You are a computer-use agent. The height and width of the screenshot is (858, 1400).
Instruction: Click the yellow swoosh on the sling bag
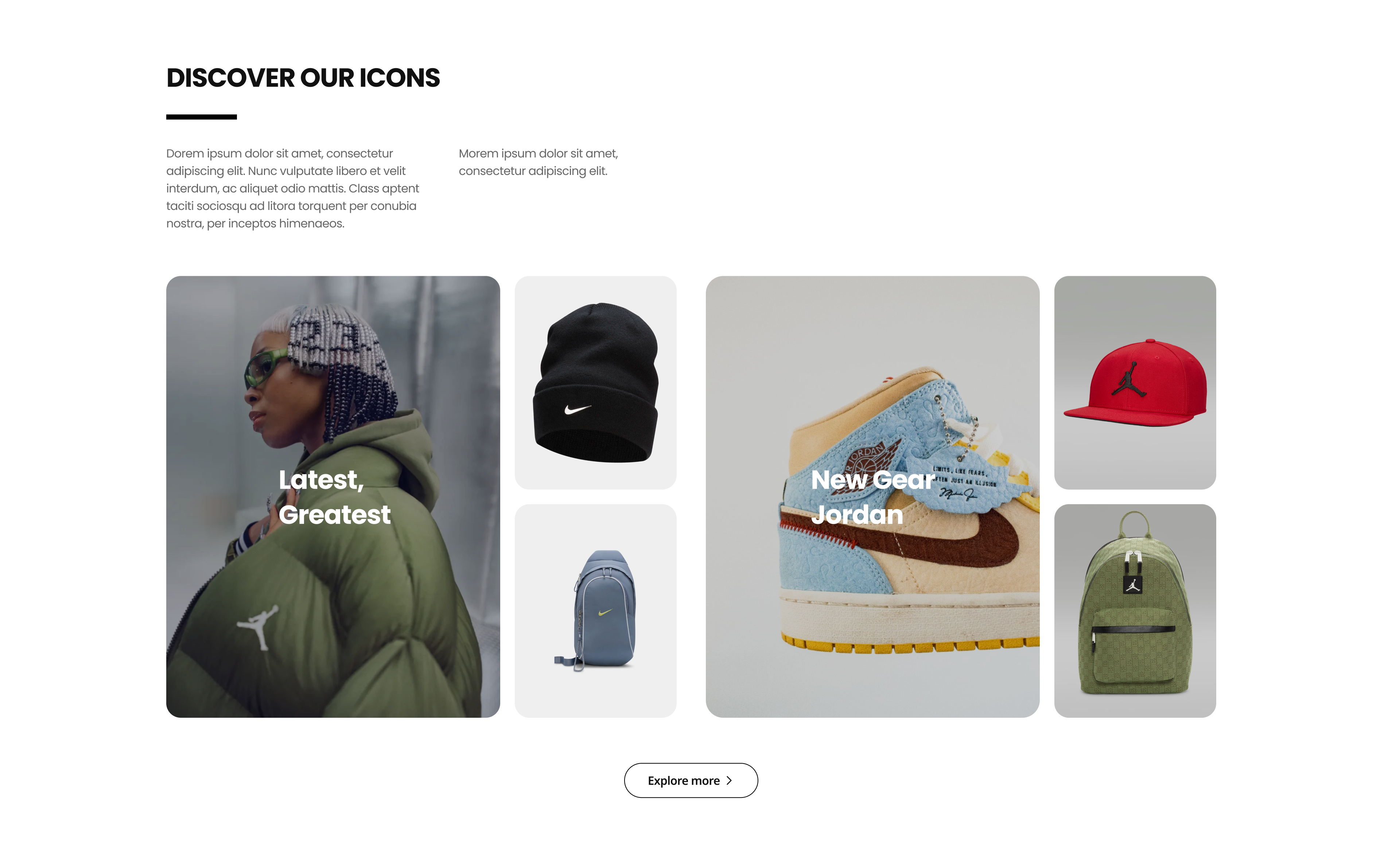(604, 612)
